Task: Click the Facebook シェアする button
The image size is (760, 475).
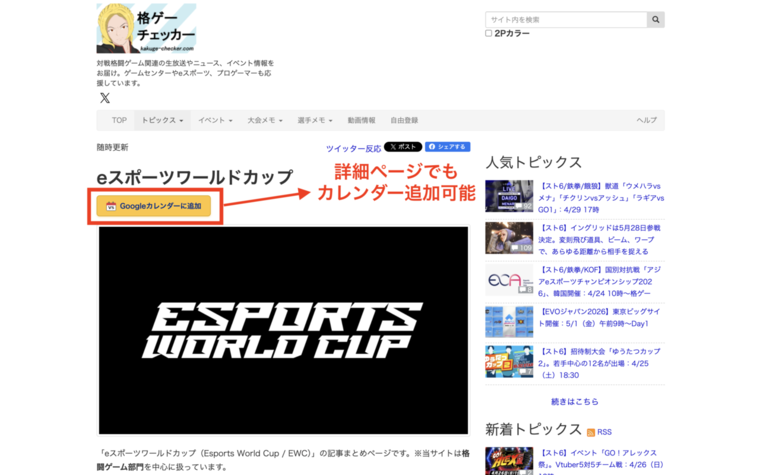Action: (447, 147)
